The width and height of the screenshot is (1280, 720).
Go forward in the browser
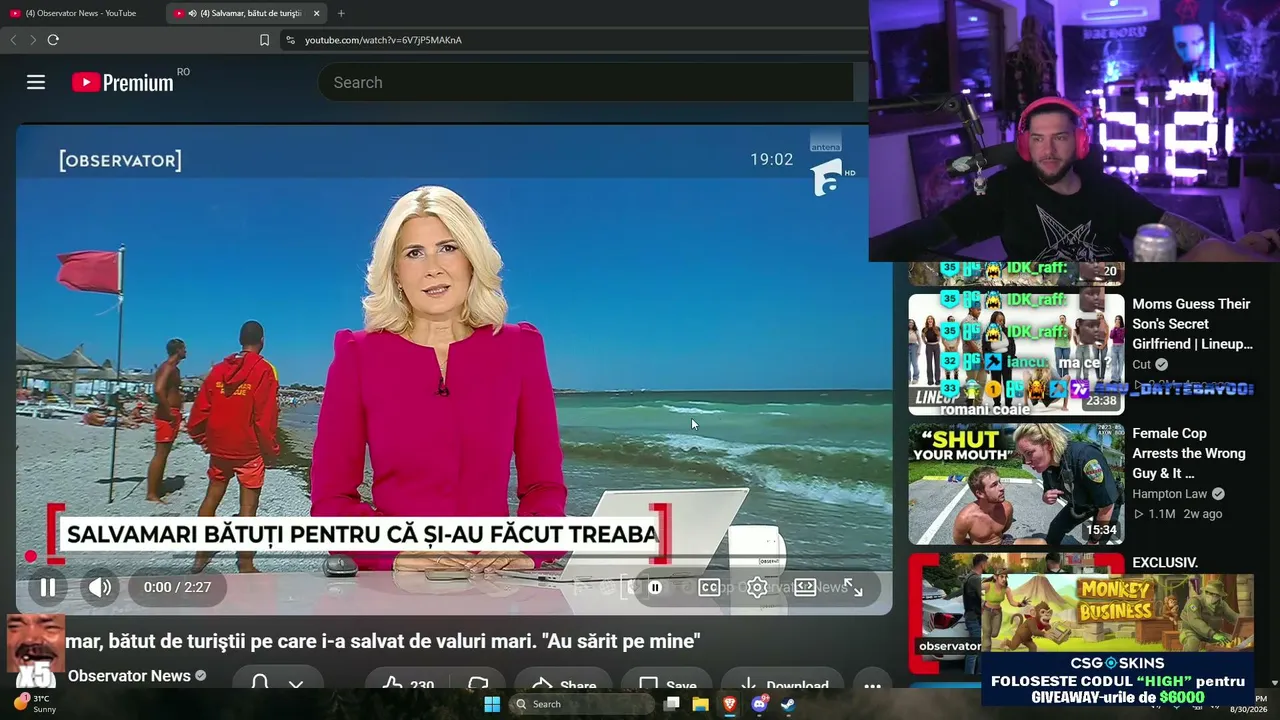33,40
